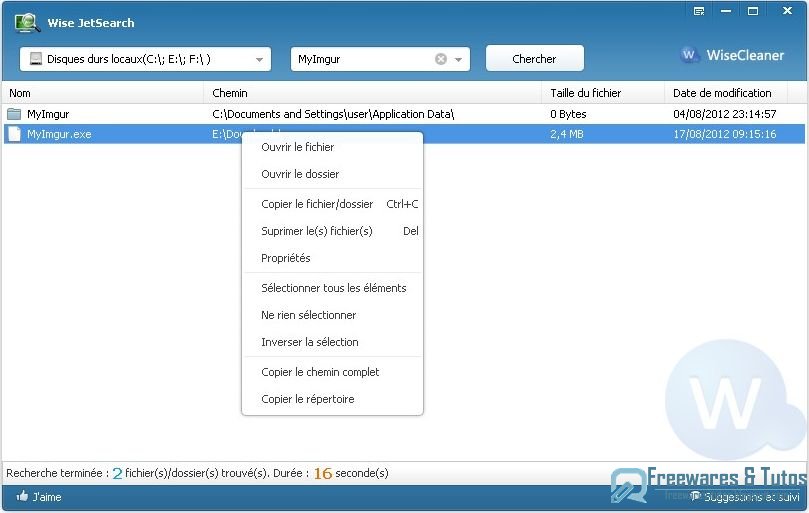Clear the MyImgur search field
This screenshot has width=809, height=513.
tap(441, 59)
